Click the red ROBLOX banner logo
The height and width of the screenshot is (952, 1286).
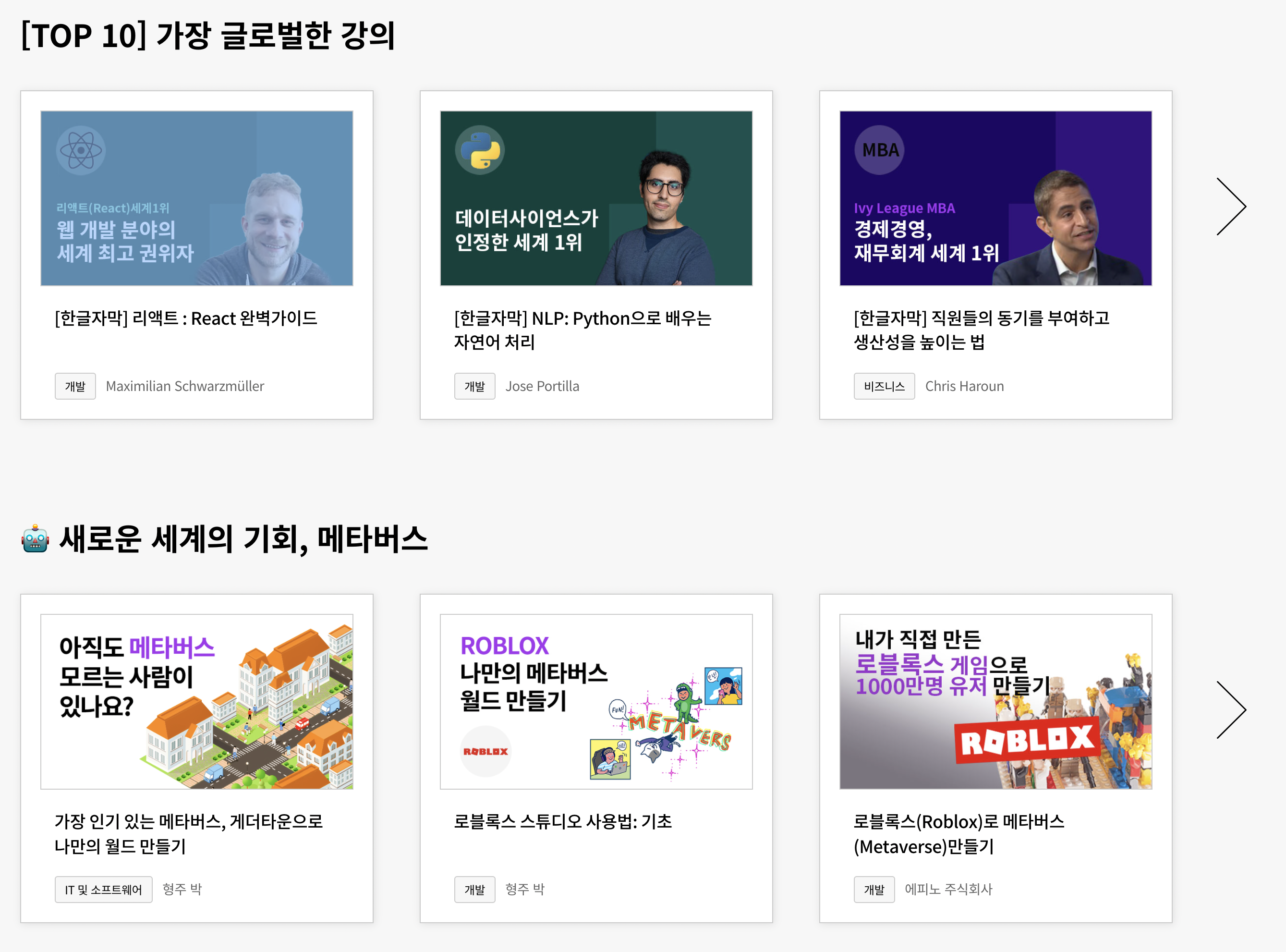point(1027,741)
